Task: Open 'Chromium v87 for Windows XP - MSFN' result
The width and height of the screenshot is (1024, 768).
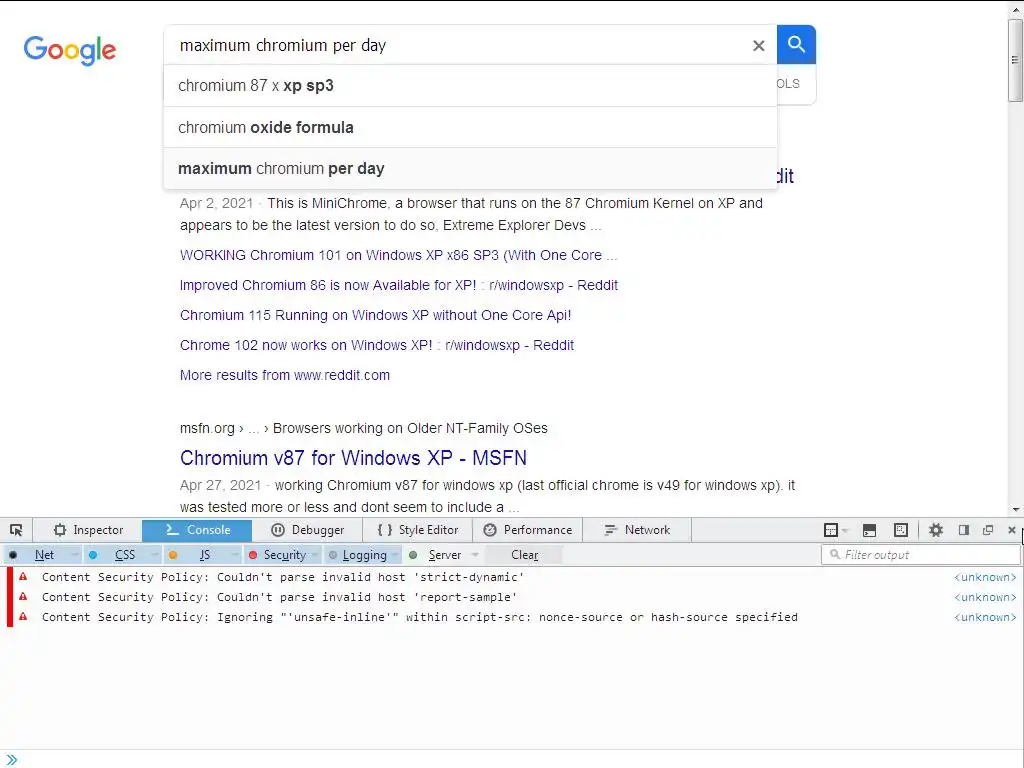Action: 353,458
